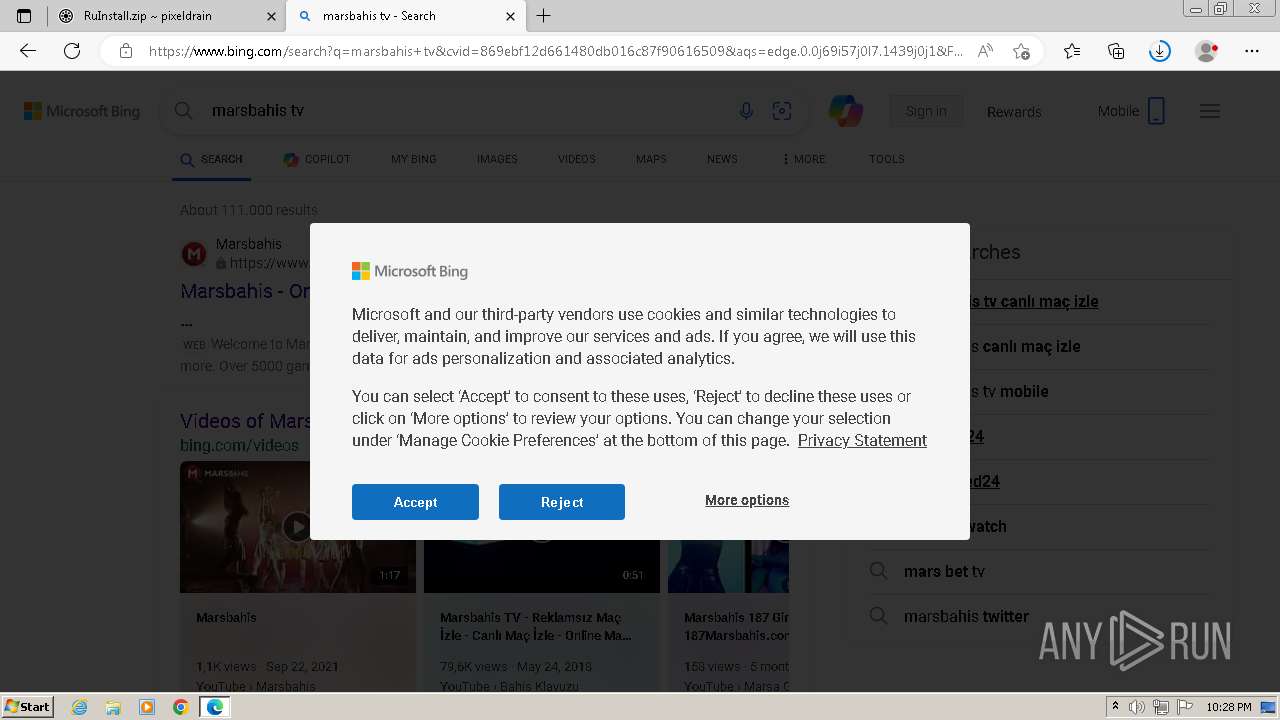
Task: Open Marsbahis TV Reklamsız Maç video
Action: coord(536,626)
